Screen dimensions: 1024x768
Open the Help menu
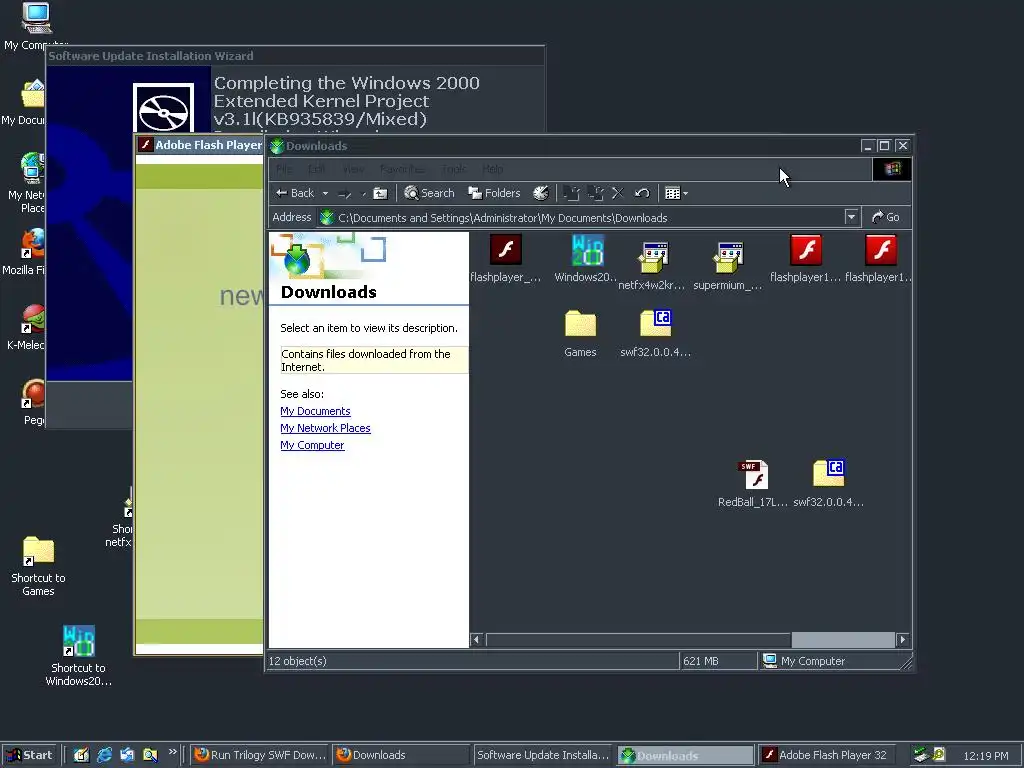pos(493,169)
